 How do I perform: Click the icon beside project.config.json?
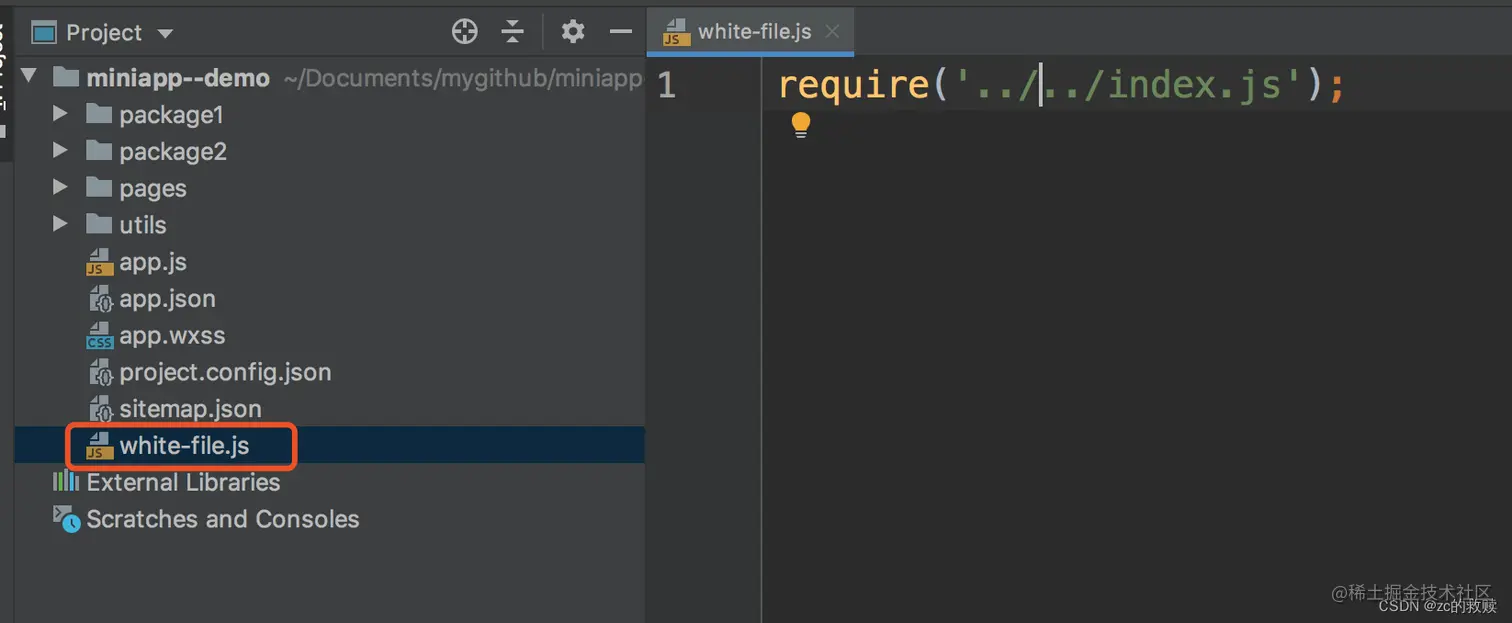pos(99,372)
